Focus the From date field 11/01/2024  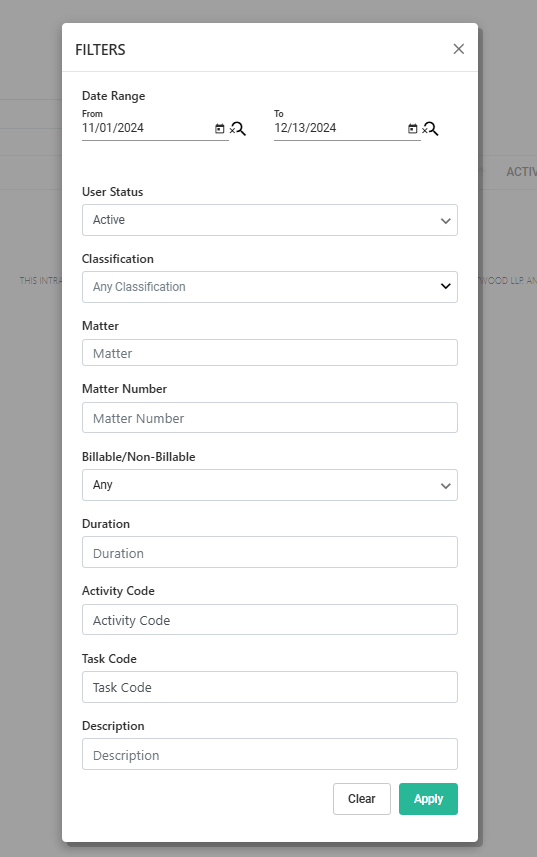(147, 128)
